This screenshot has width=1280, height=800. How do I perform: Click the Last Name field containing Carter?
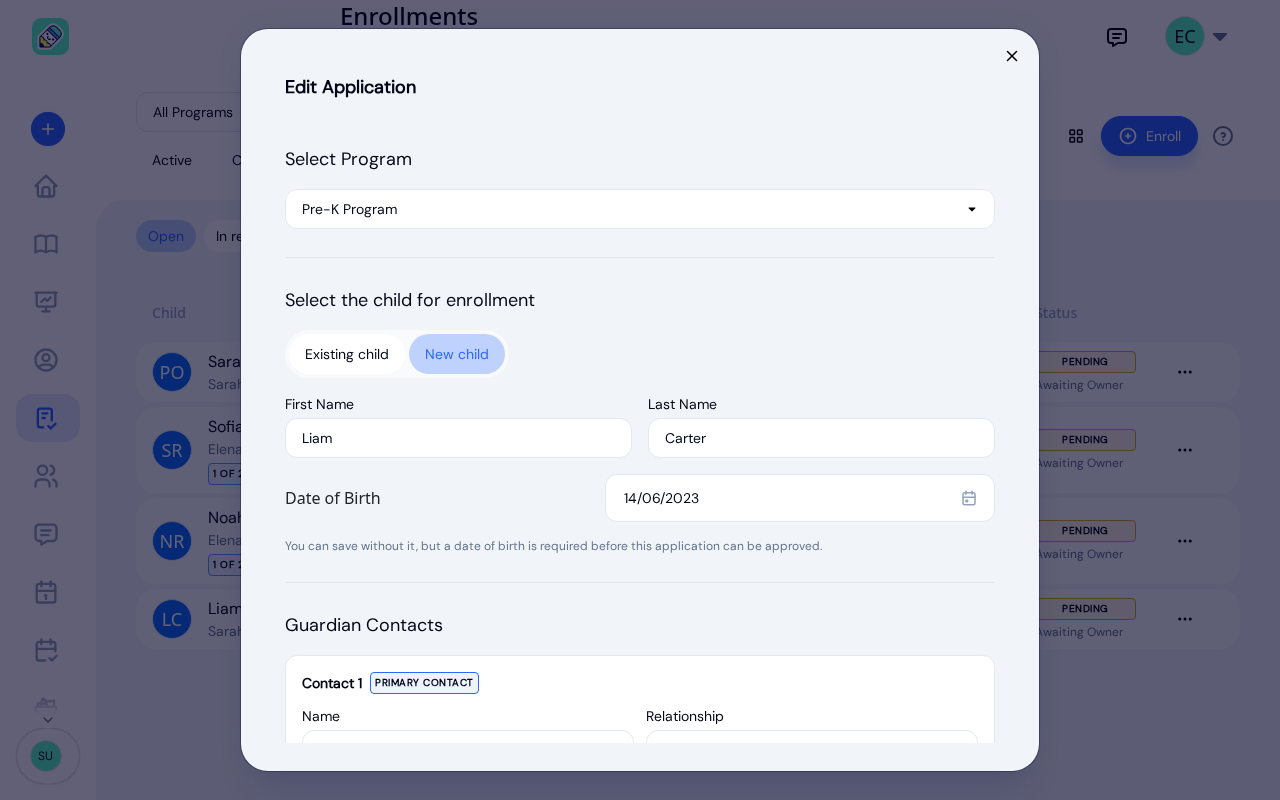coord(821,438)
